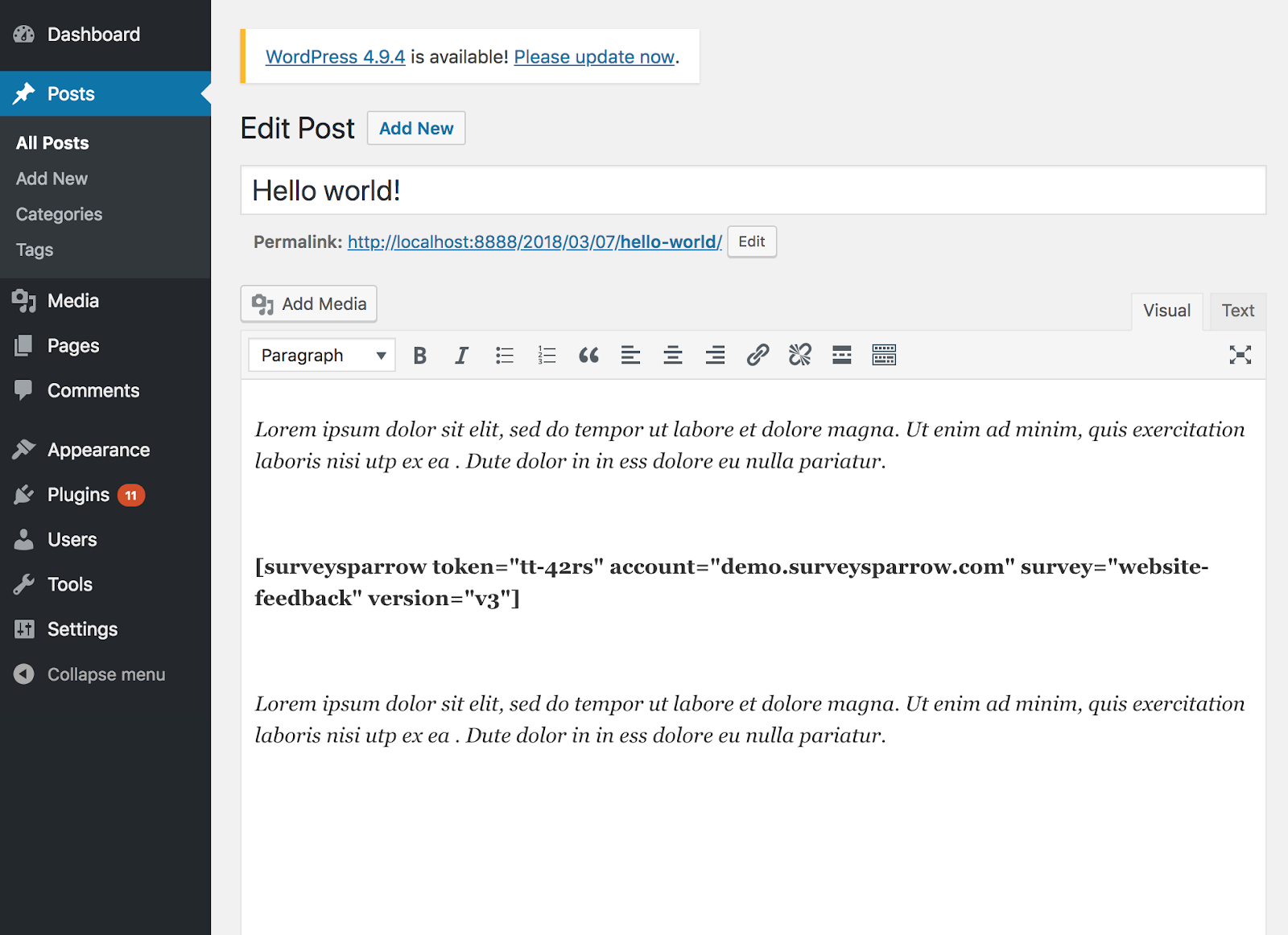Switch to the Visual editor tab
This screenshot has width=1288, height=935.
1166,311
